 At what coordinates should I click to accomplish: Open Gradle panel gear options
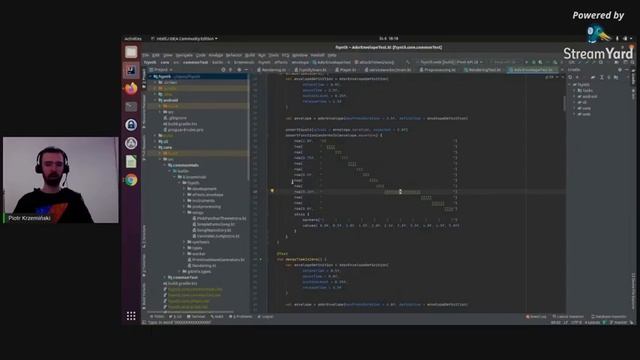point(620,70)
